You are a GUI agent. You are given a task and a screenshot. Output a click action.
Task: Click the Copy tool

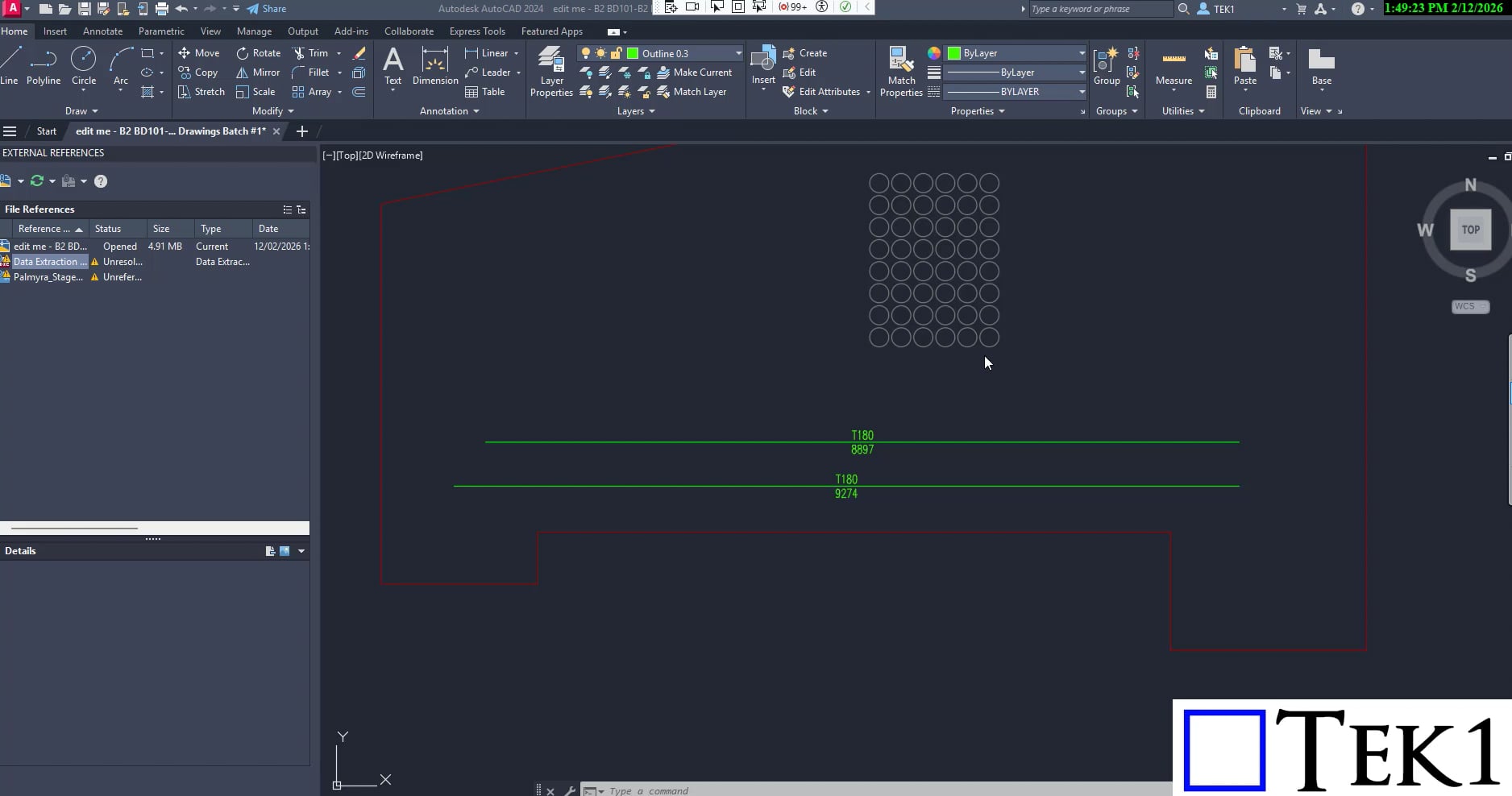tap(198, 73)
